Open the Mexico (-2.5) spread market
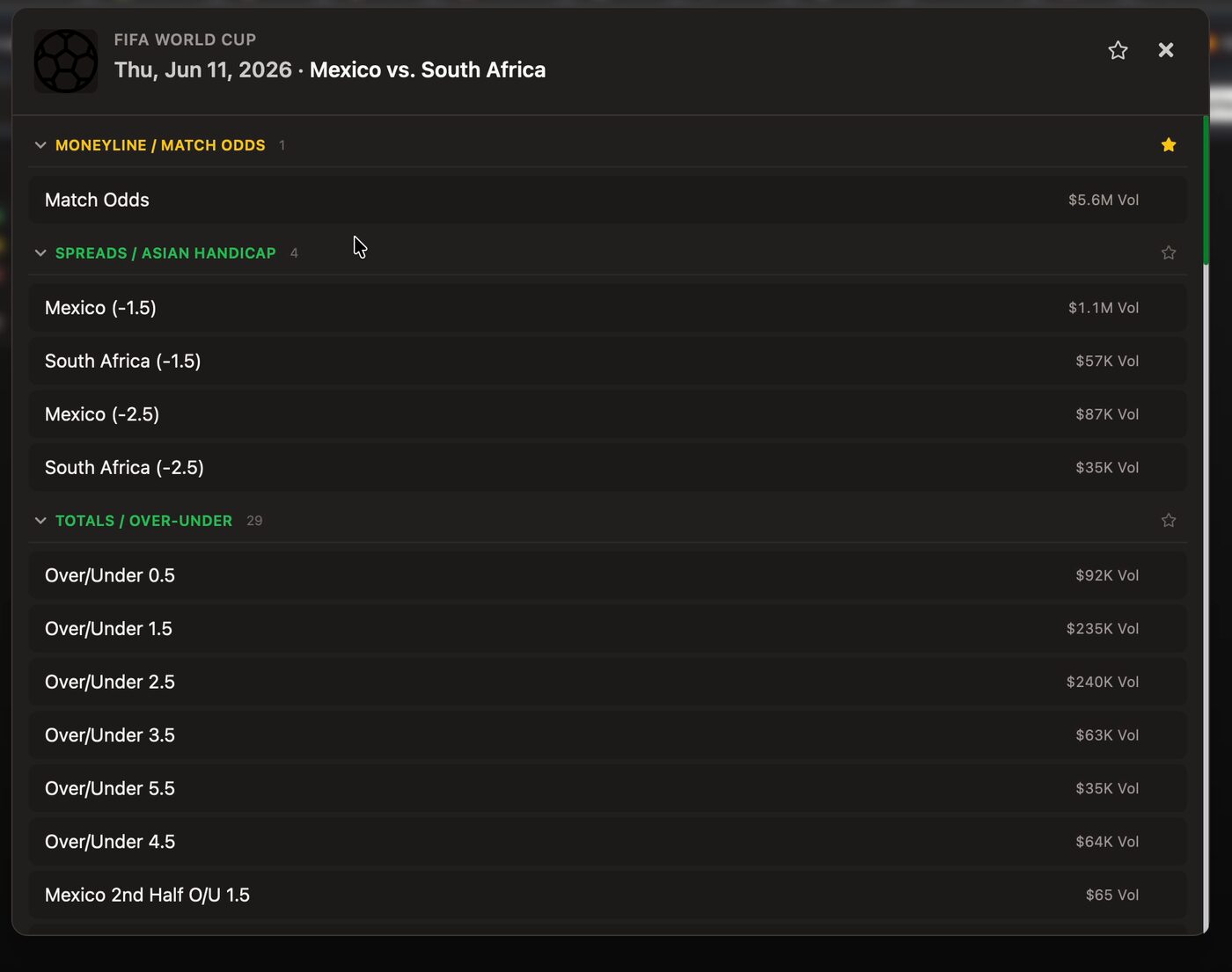The height and width of the screenshot is (972, 1232). click(x=608, y=414)
